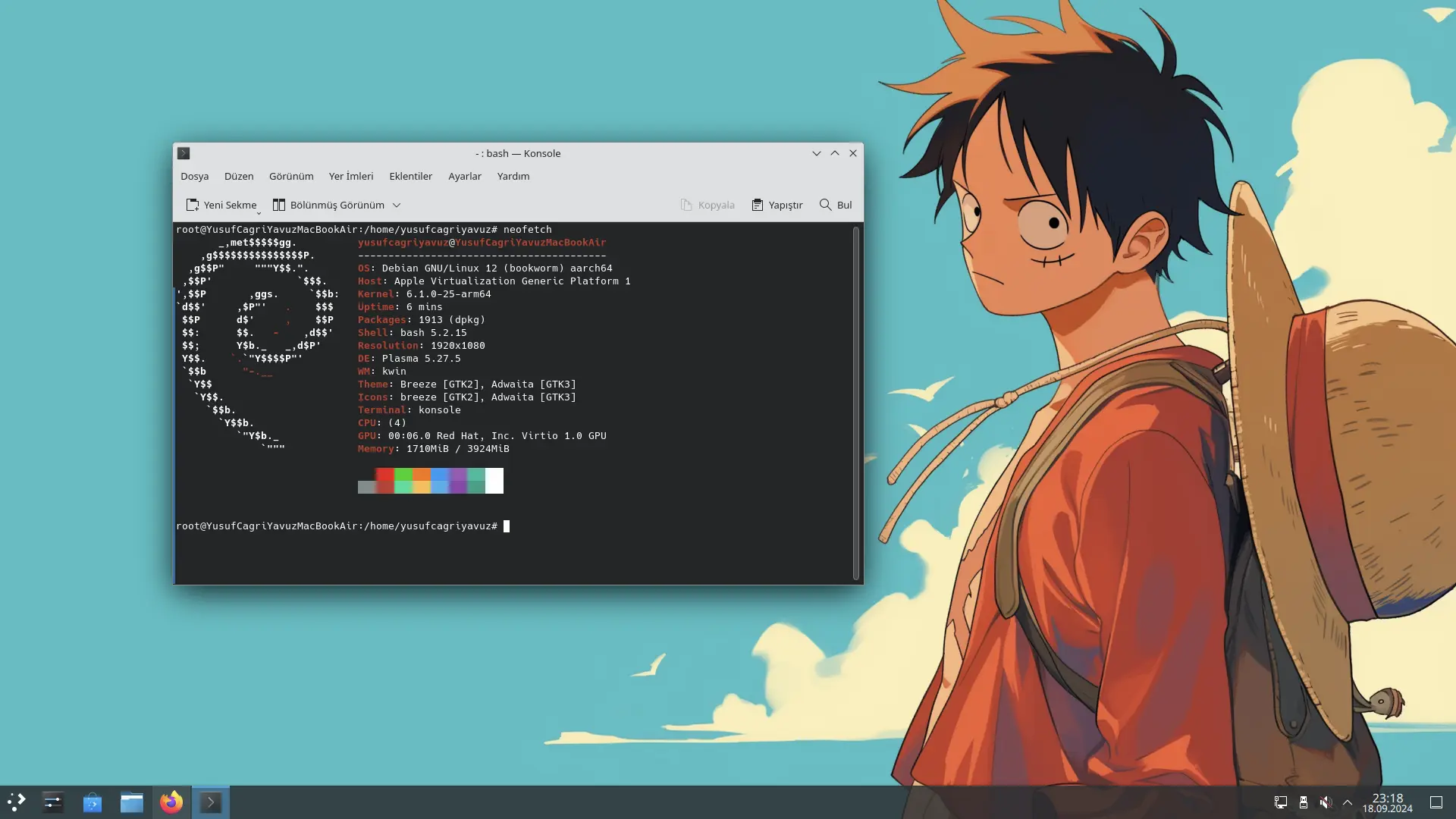
Task: Click the Bölünmüş Görünüm split view button
Action: pyautogui.click(x=328, y=205)
